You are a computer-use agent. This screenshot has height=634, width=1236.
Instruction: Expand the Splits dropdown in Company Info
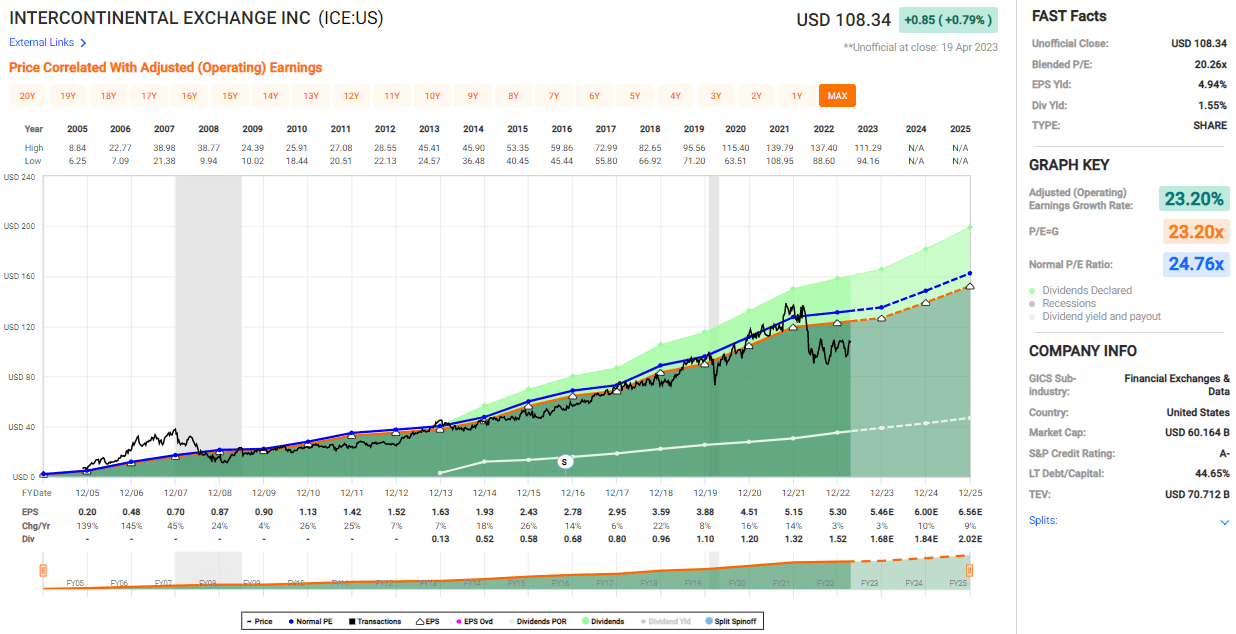tap(1224, 521)
